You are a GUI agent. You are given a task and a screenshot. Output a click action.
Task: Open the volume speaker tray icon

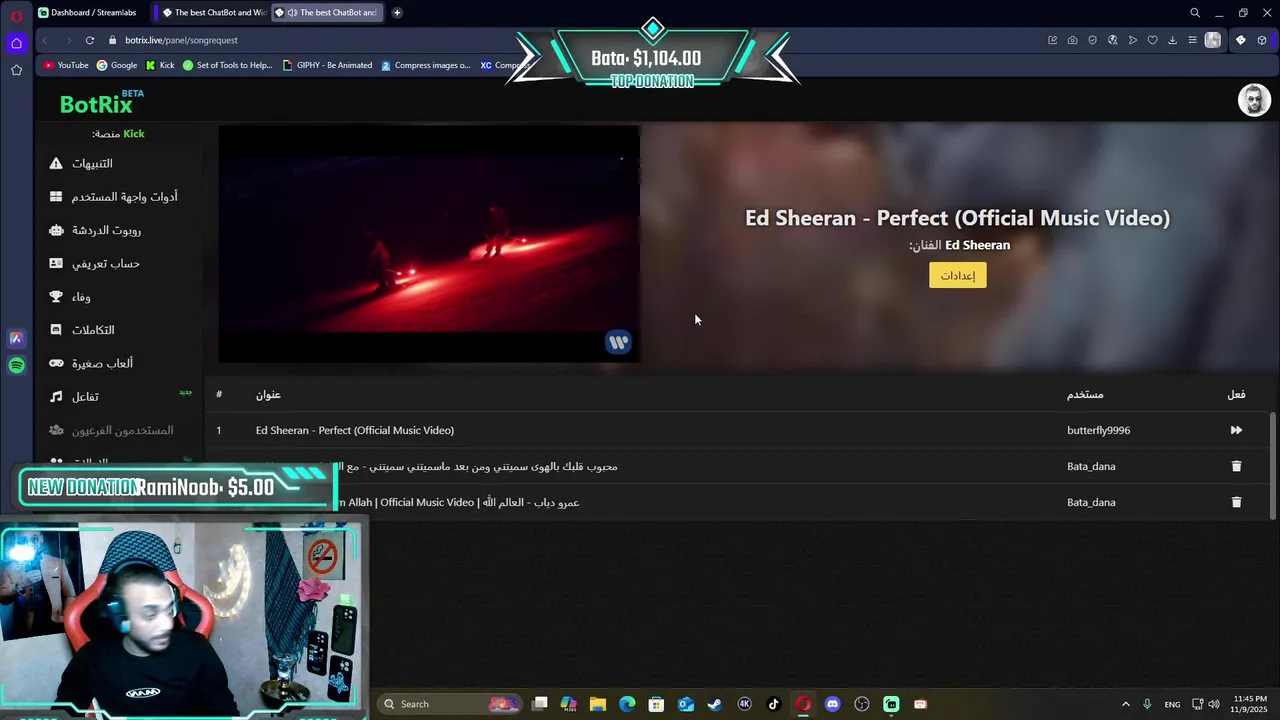click(1214, 704)
